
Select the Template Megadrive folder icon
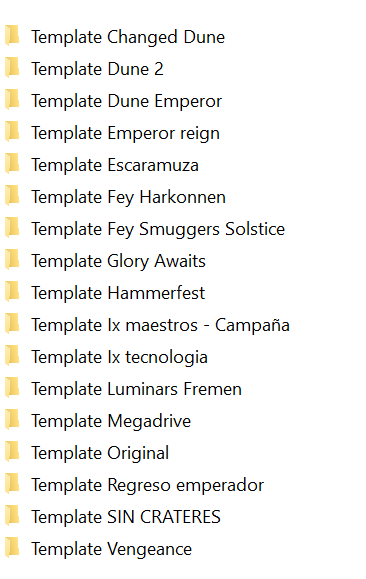(12, 420)
